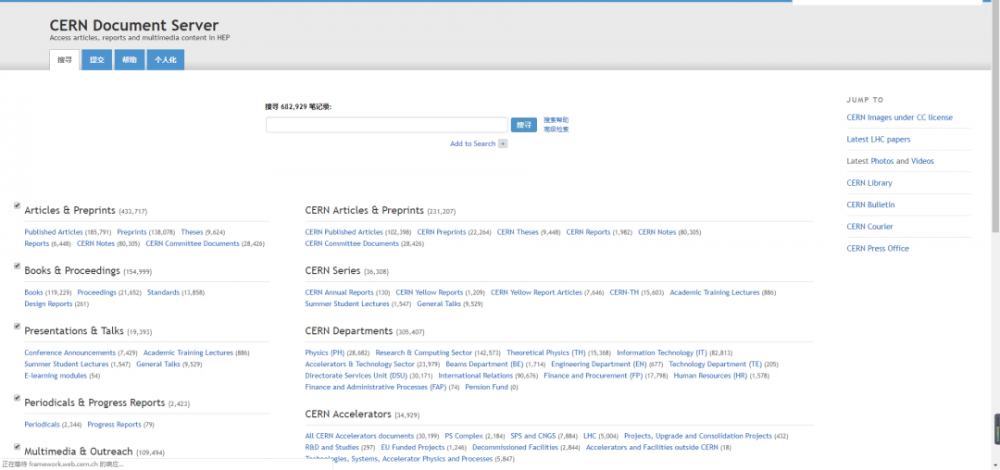Open Engineering Department (EN) link

[599, 364]
